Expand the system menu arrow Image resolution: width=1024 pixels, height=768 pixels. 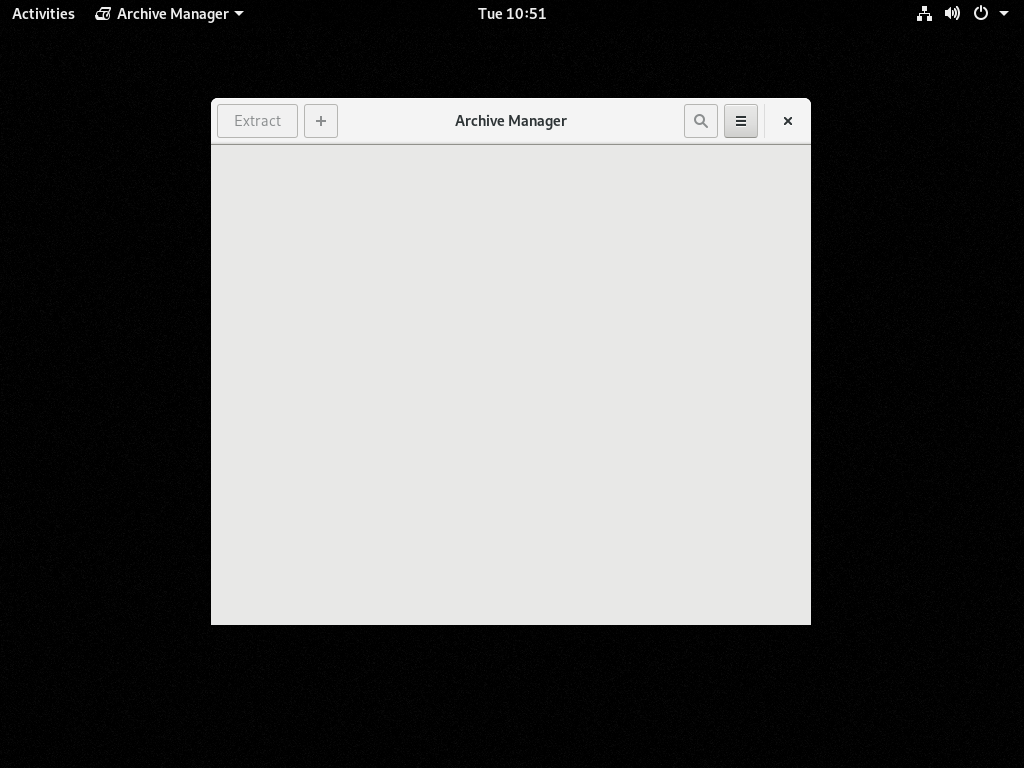1004,14
